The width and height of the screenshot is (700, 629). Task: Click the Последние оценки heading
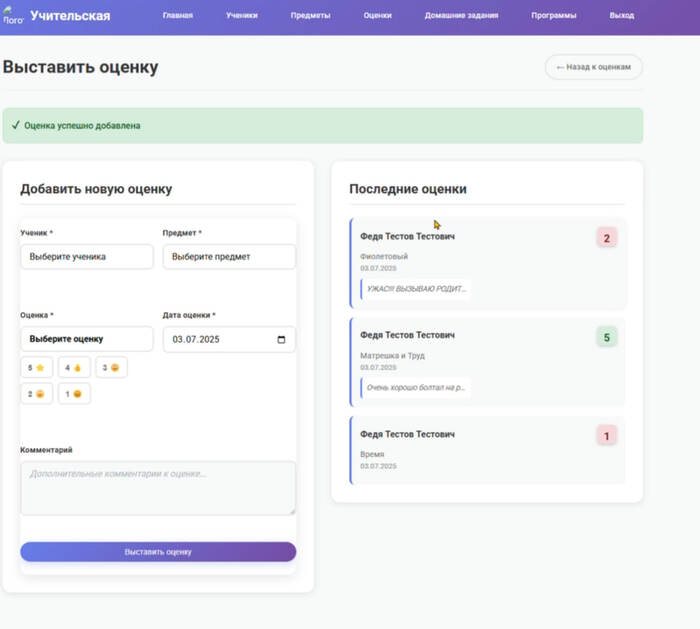(408, 189)
